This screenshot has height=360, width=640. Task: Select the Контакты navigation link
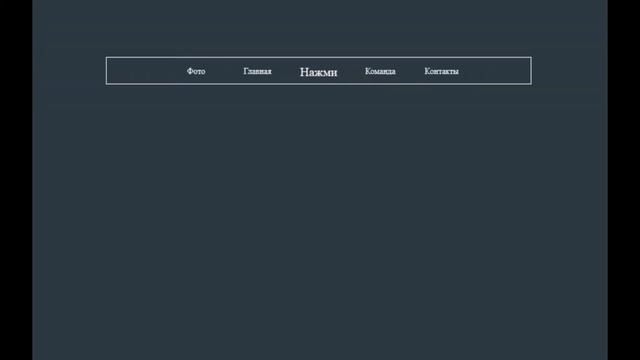point(441,71)
